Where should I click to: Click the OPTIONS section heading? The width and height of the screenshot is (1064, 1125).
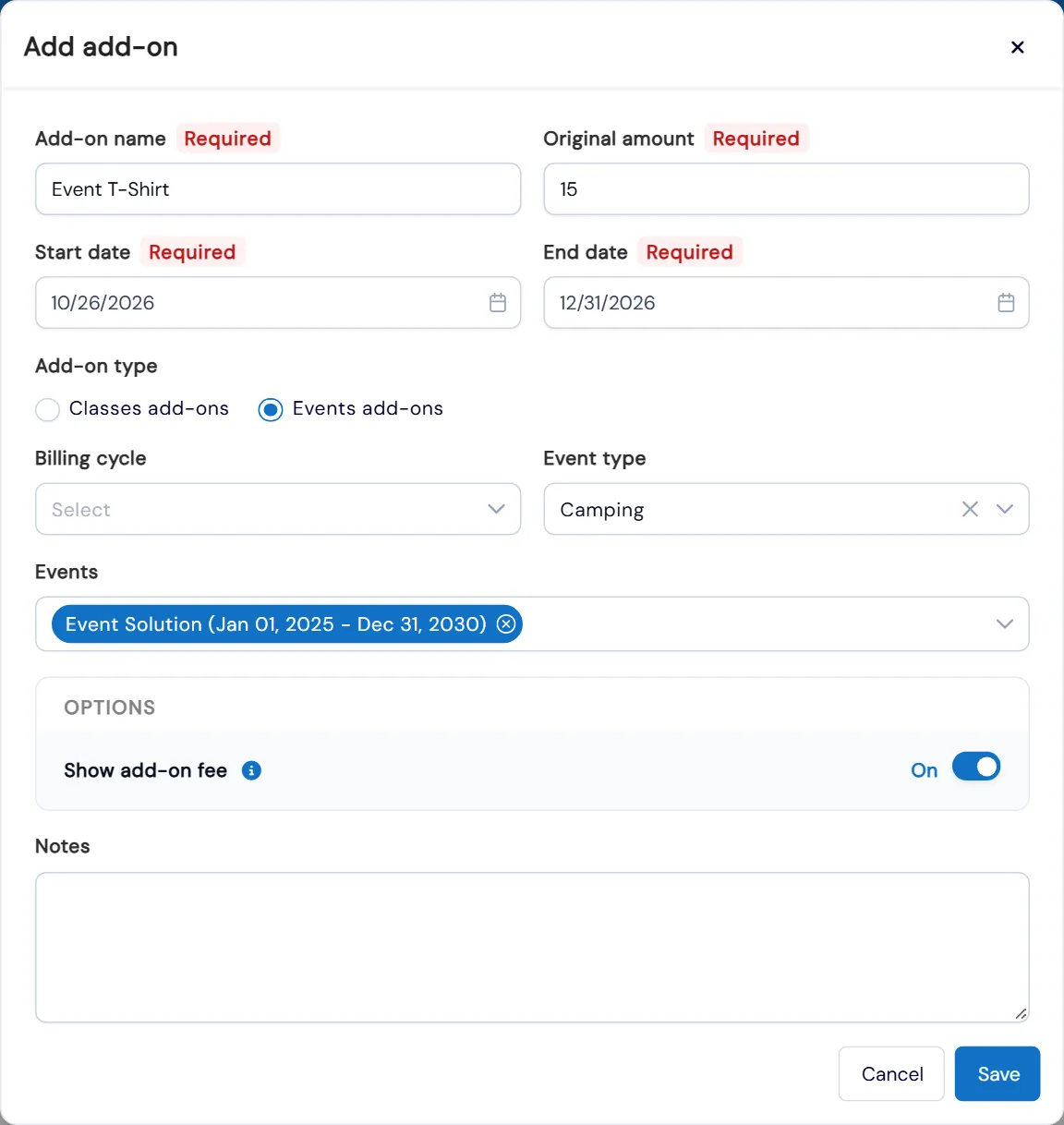(110, 708)
